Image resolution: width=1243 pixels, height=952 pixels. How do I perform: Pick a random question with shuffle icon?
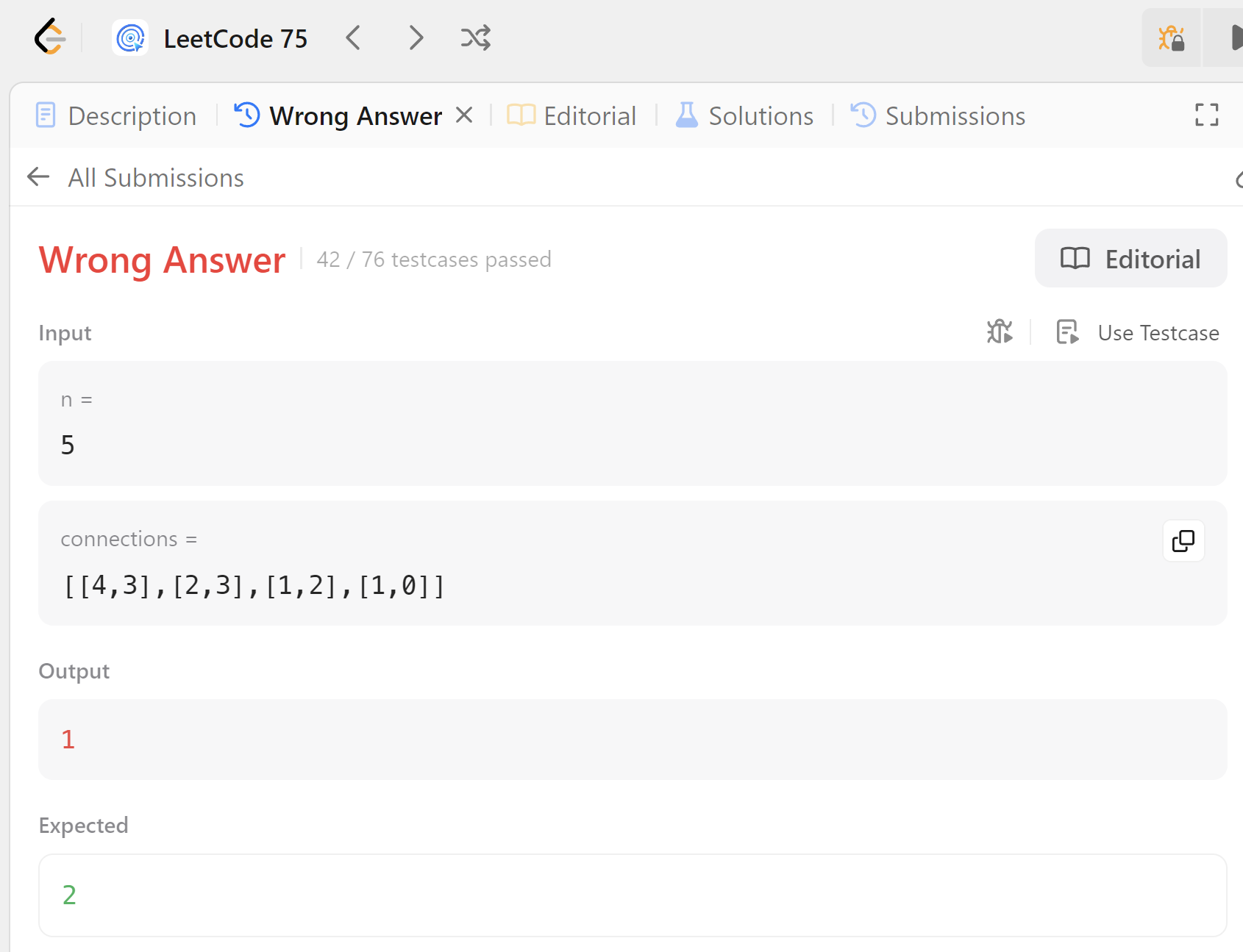(x=476, y=37)
